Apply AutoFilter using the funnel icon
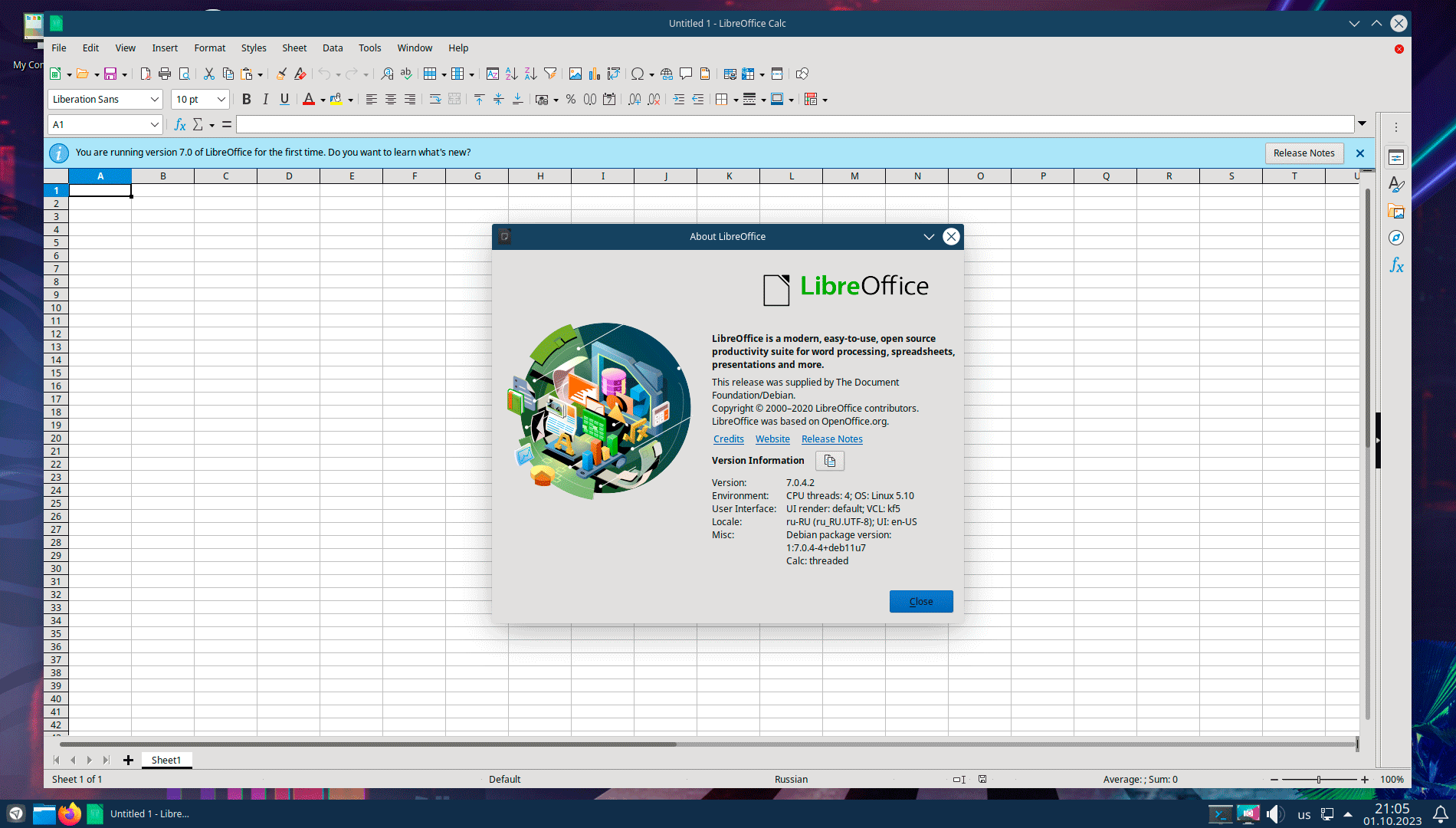This screenshot has width=1456, height=828. tap(550, 74)
